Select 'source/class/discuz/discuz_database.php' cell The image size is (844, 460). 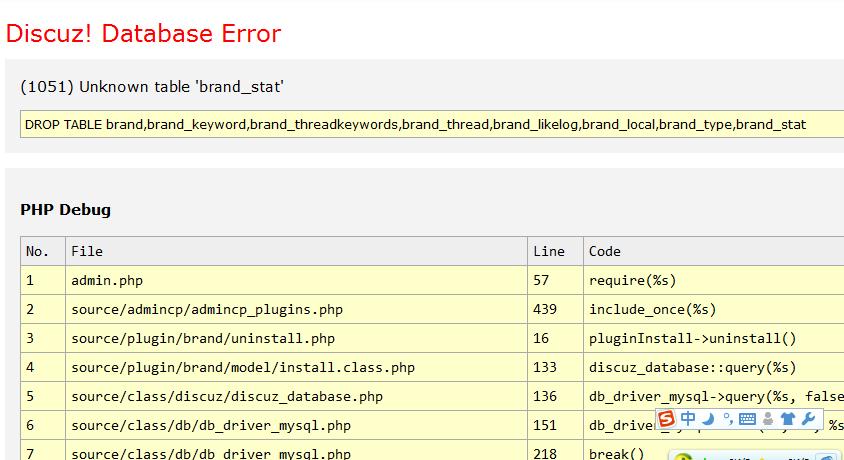(296, 397)
